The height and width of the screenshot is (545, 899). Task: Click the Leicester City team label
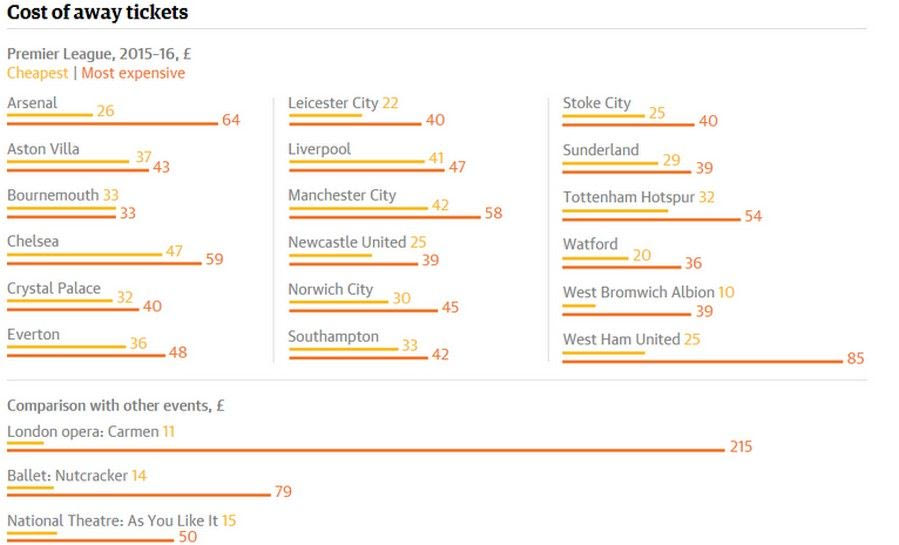[332, 103]
